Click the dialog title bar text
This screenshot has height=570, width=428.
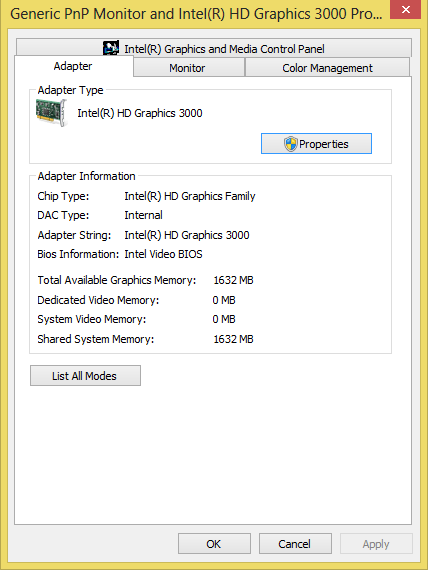[196, 14]
